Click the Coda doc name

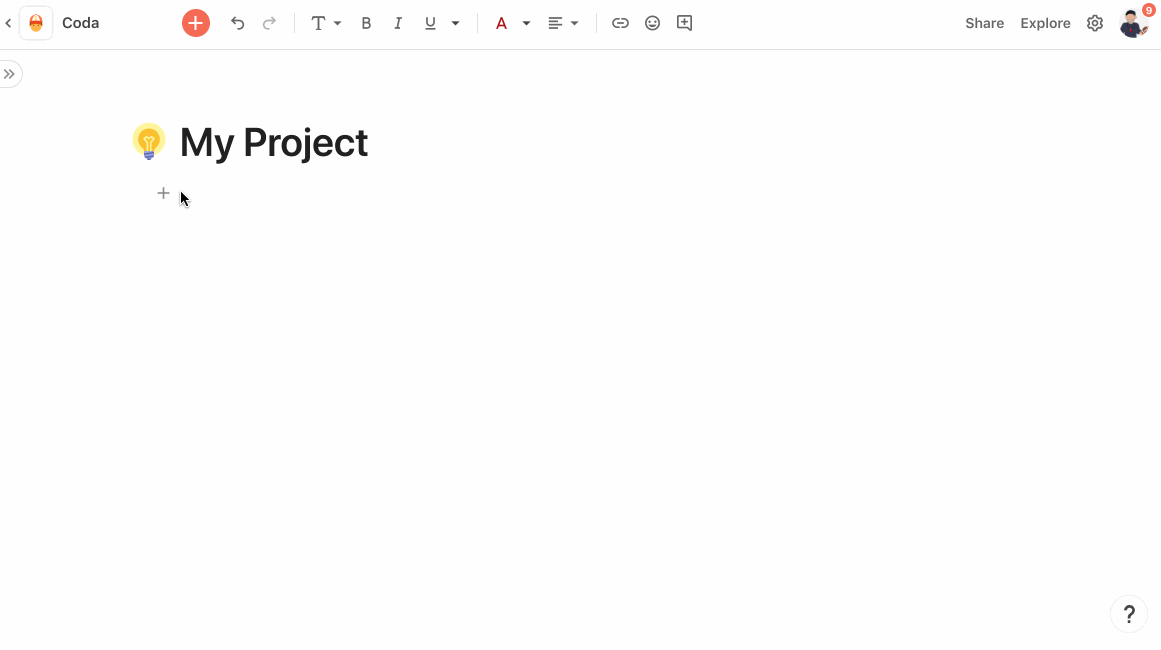point(81,23)
